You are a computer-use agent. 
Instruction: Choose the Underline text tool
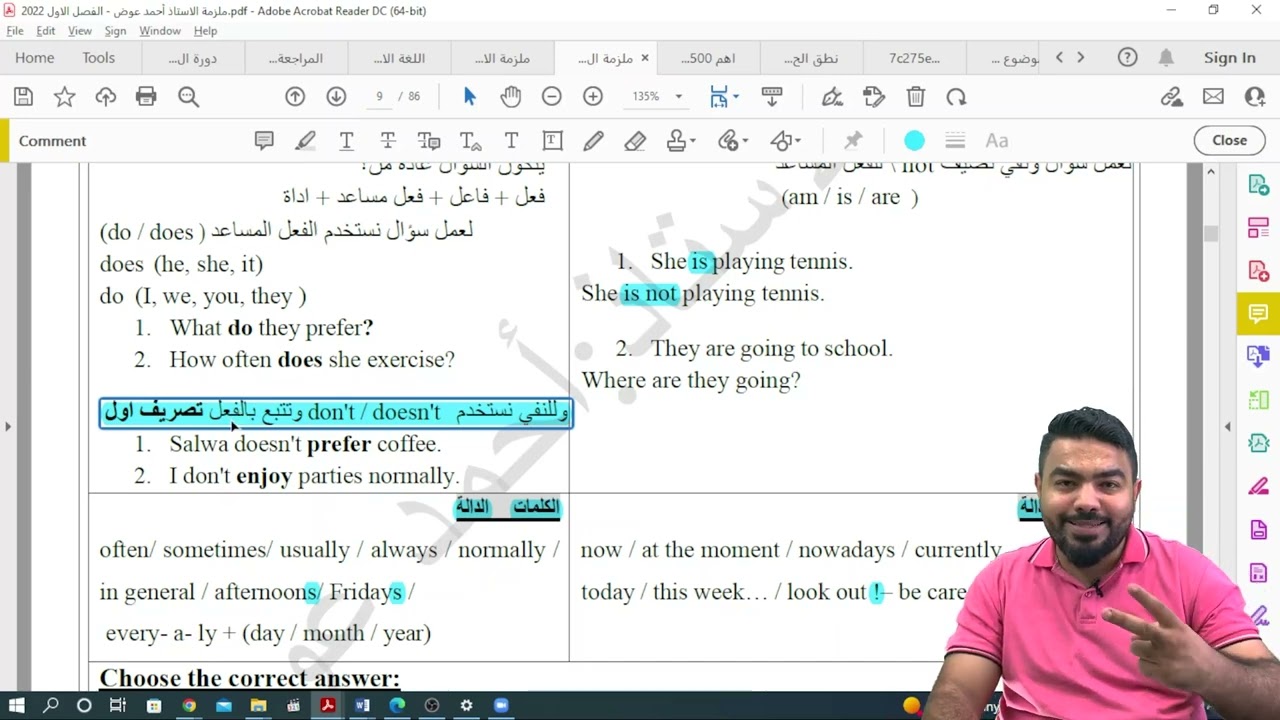coord(346,141)
